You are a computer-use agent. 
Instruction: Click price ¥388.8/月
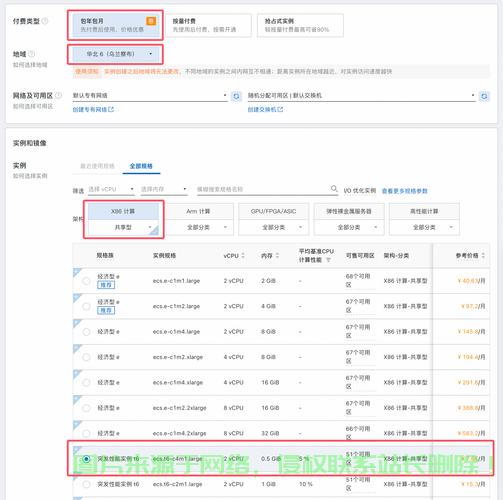pos(471,408)
